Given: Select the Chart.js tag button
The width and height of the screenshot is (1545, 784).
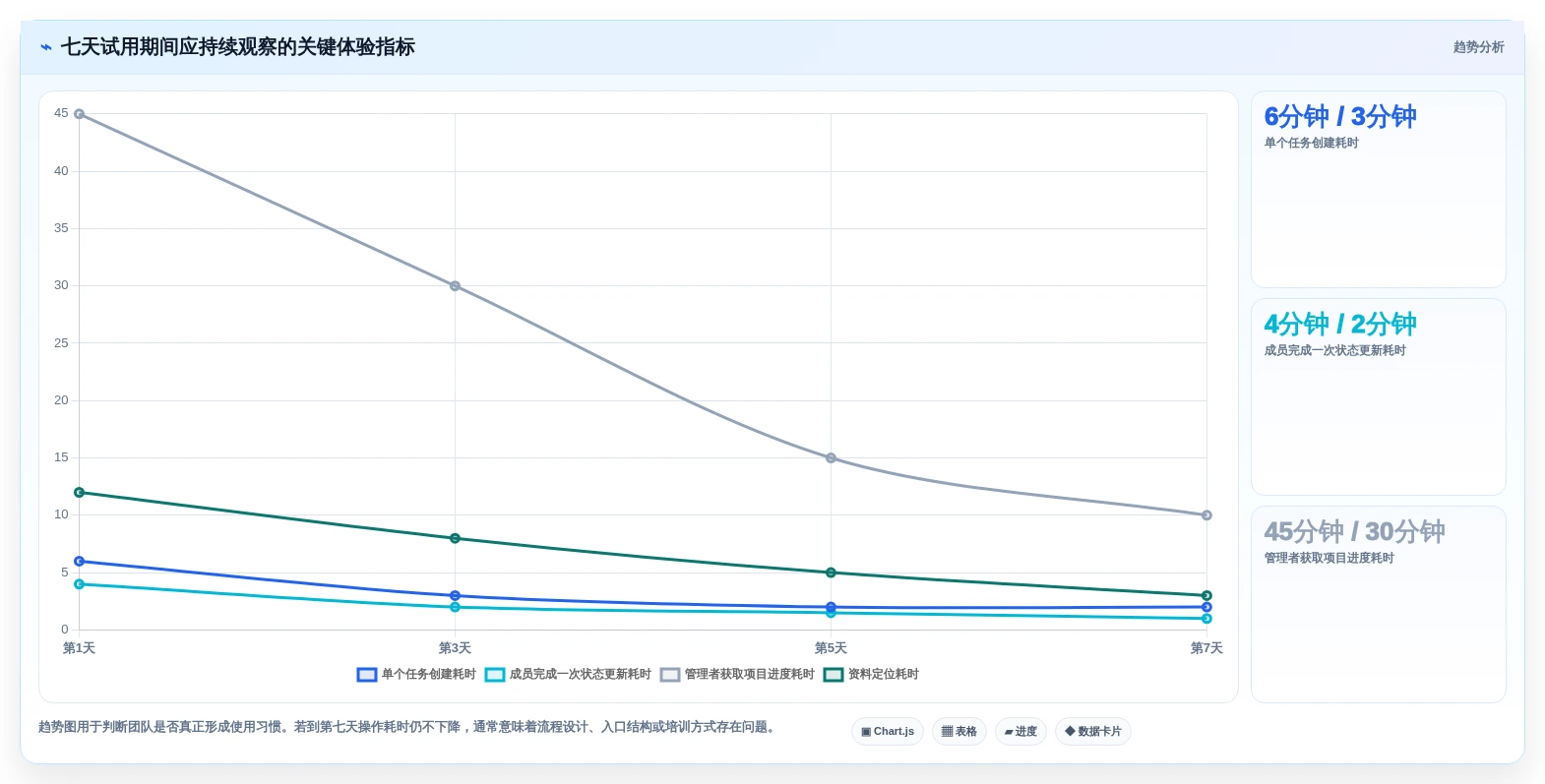Looking at the screenshot, I should (x=888, y=731).
